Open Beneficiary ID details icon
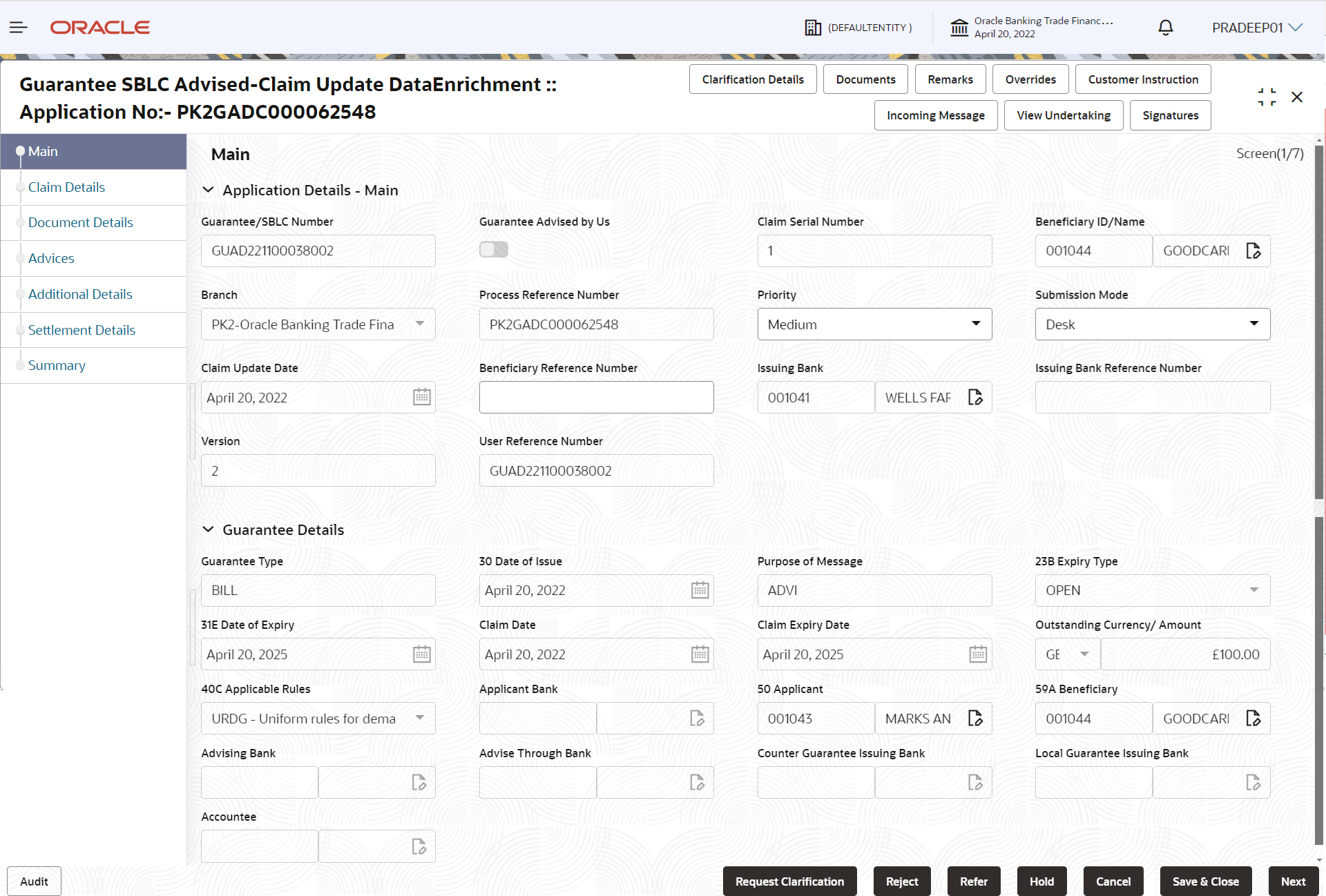This screenshot has width=1326, height=896. click(x=1253, y=251)
